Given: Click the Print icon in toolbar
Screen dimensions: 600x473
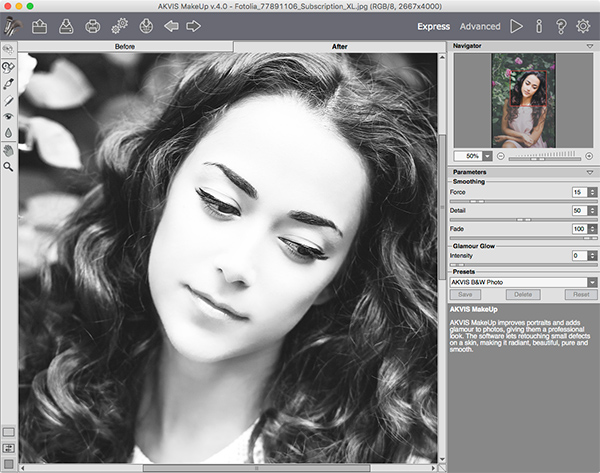Looking at the screenshot, I should point(93,25).
